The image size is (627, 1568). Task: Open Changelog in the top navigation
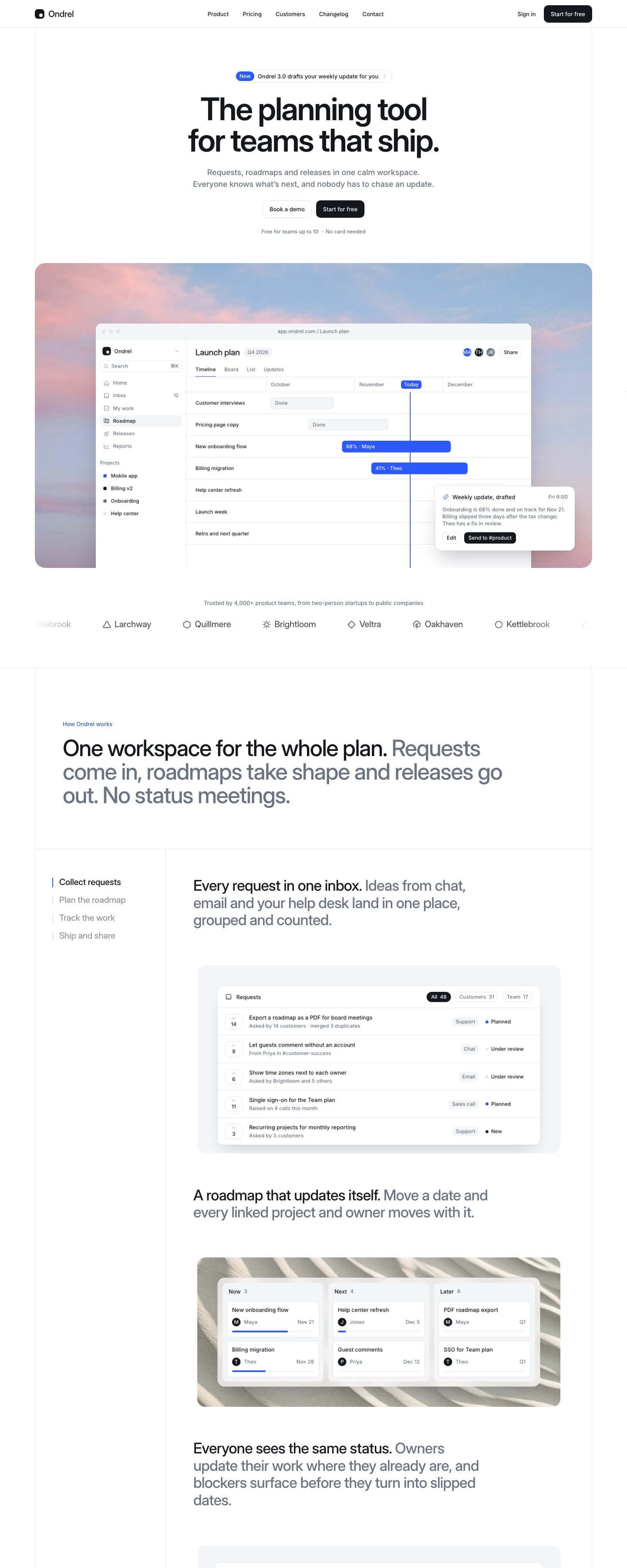pyautogui.click(x=334, y=14)
